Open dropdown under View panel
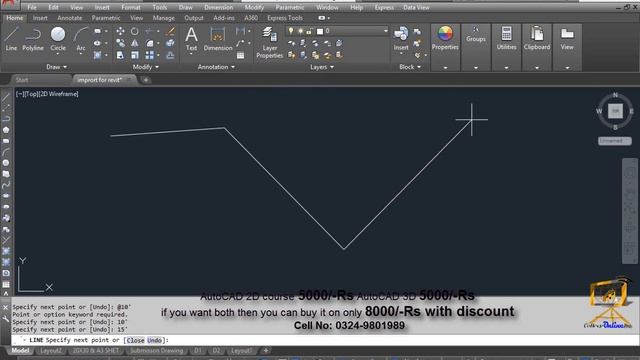640x360 pixels. tap(567, 68)
